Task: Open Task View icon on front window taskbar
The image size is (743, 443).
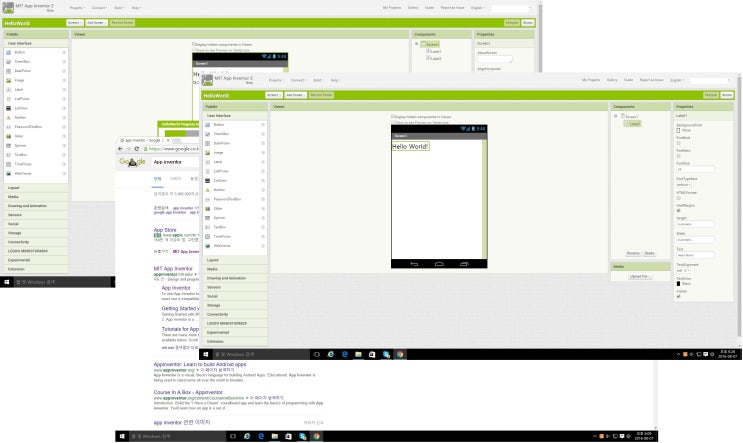Action: coord(317,354)
